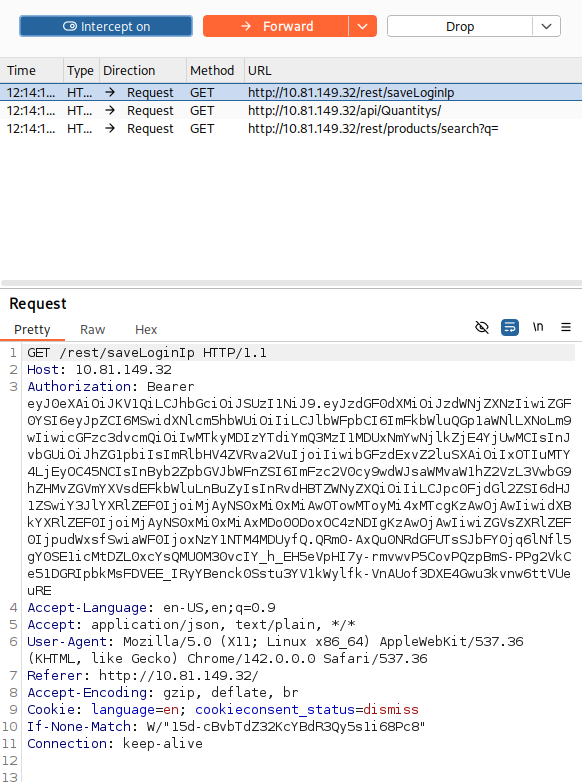582x782 pixels.
Task: Click the arrow icon inside Forward button
Action: pos(246,26)
